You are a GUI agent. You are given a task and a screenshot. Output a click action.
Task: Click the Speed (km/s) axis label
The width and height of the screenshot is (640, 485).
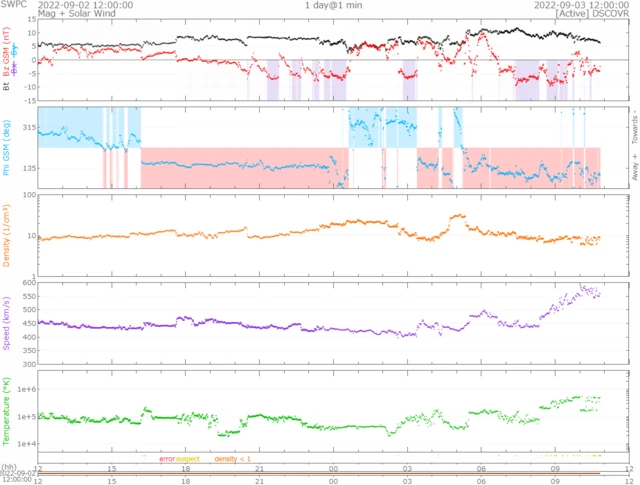[x=7, y=320]
